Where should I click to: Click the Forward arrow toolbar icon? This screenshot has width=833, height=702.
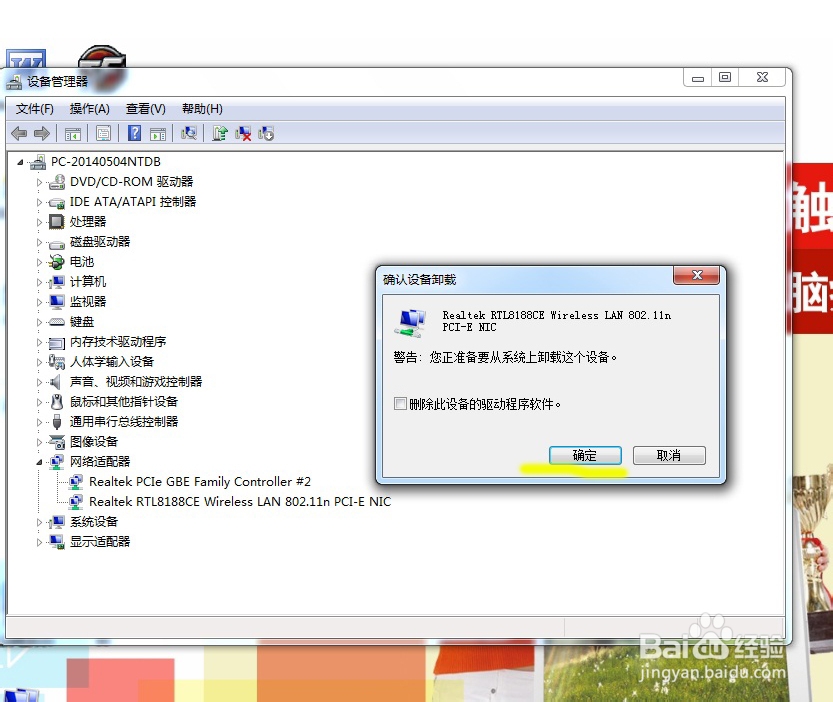41,133
